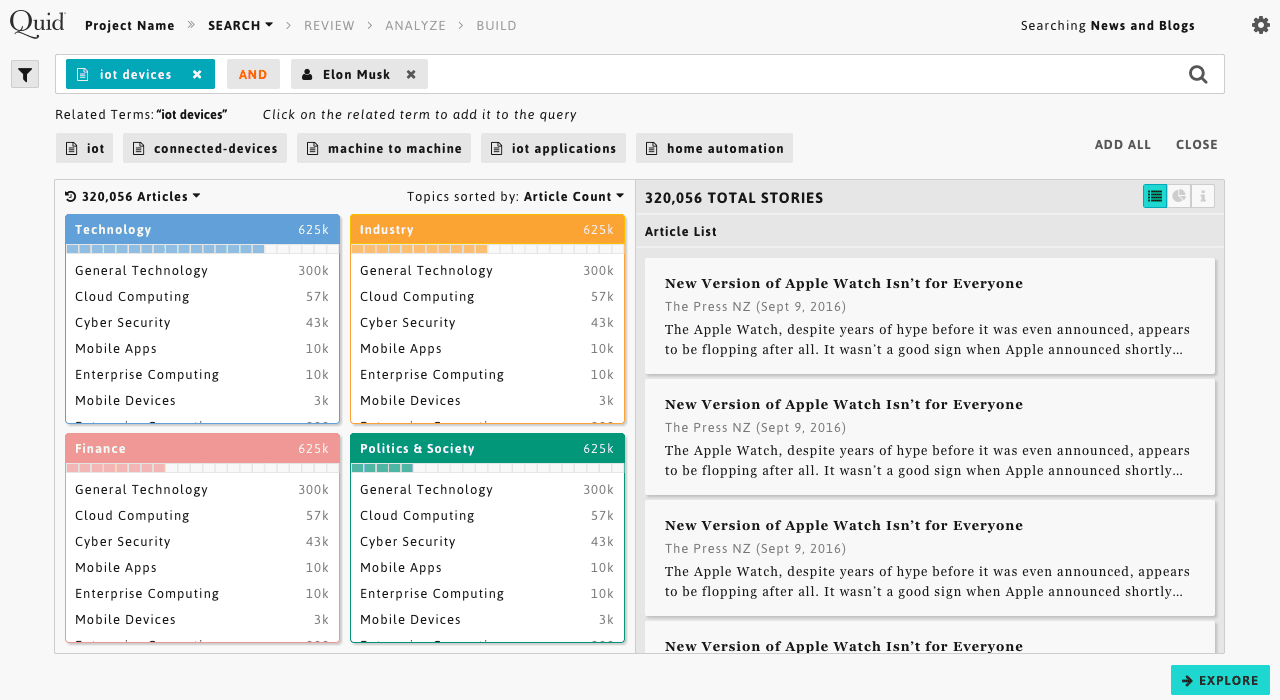This screenshot has width=1280, height=700.
Task: Switch to info view icon
Action: point(1203,196)
